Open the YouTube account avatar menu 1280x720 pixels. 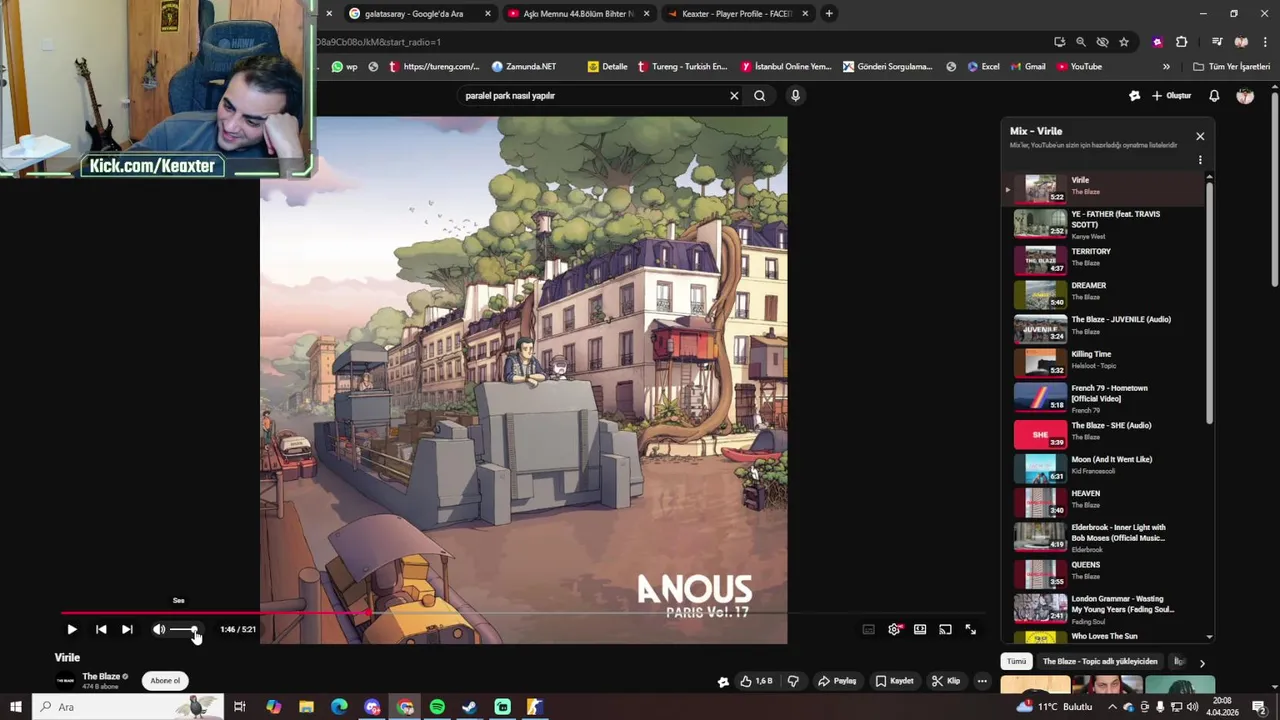1245,96
